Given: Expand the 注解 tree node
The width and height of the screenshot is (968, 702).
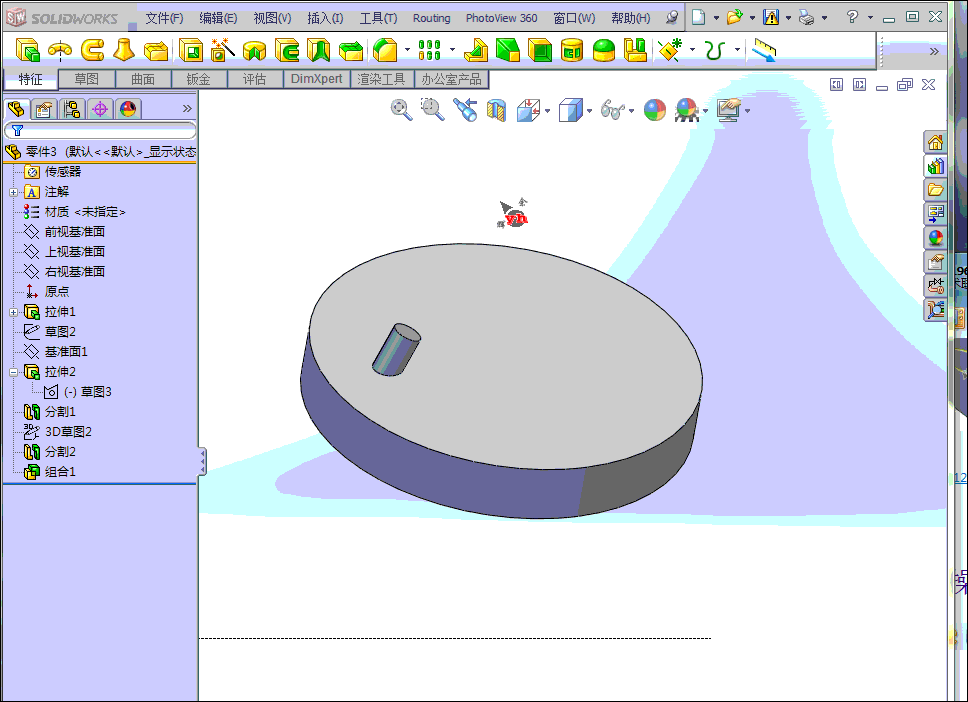Looking at the screenshot, I should click(14, 192).
